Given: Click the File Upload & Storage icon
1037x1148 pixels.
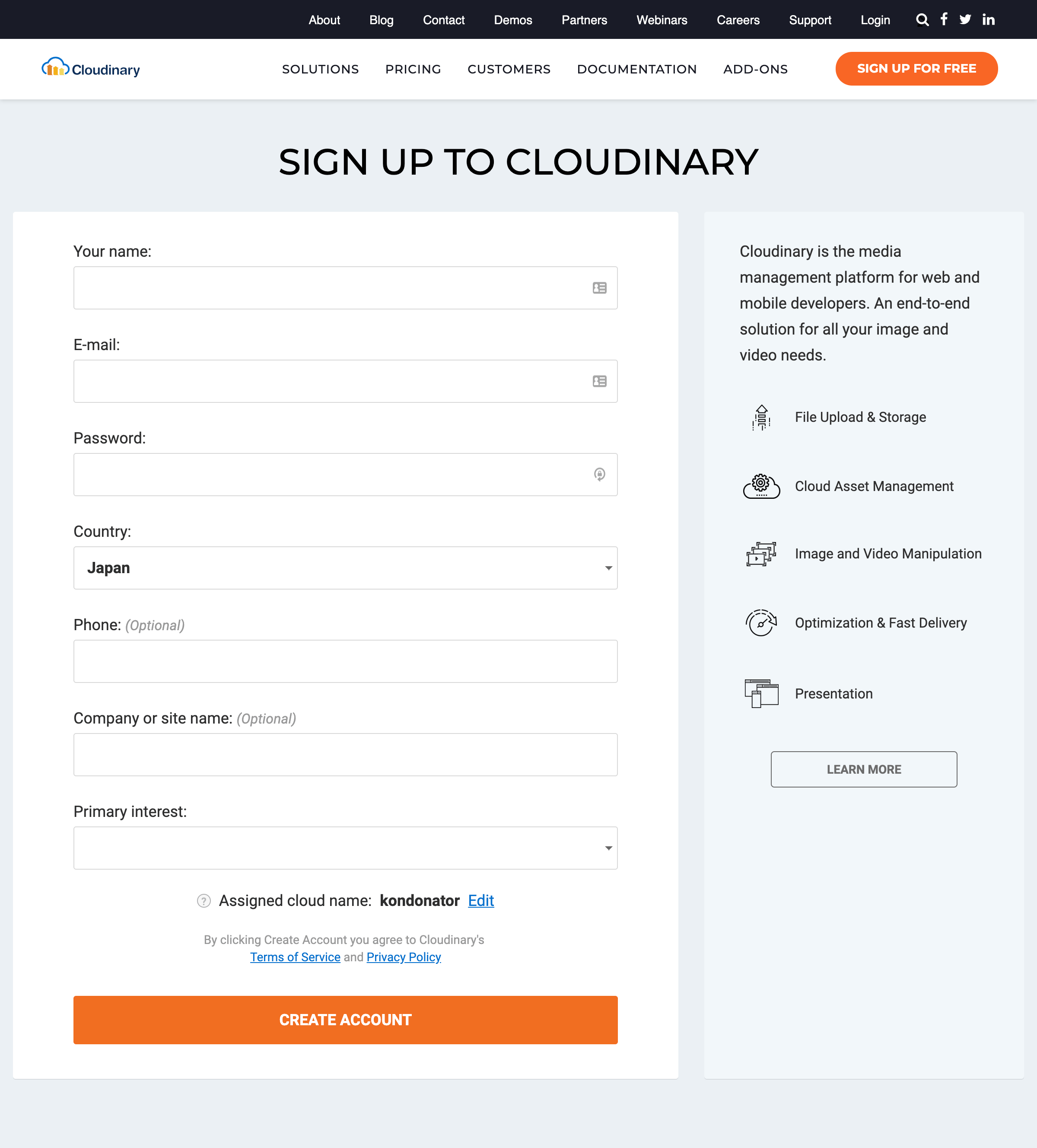Looking at the screenshot, I should tap(761, 418).
